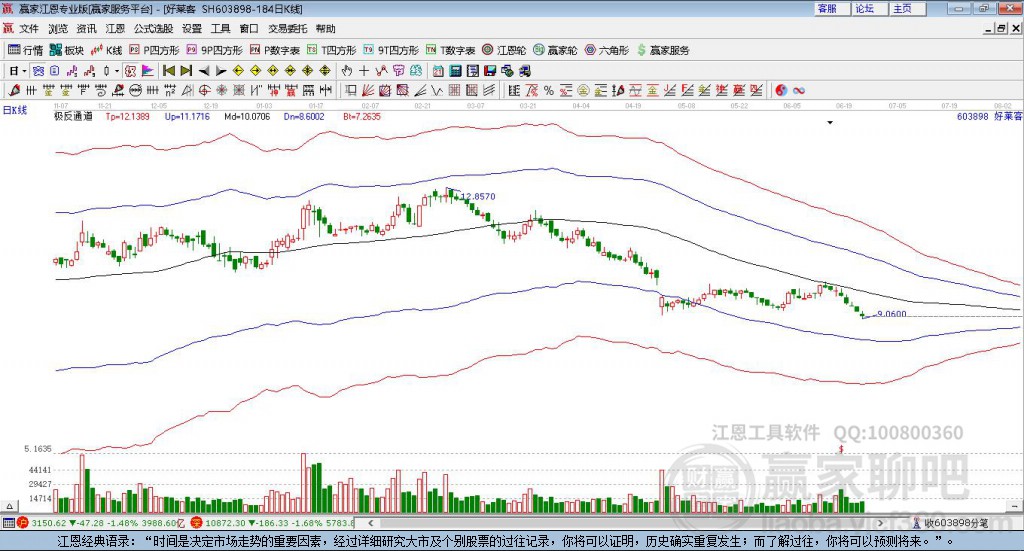The image size is (1024, 551).
Task: Click the Up=11.1716 value
Action: point(187,116)
